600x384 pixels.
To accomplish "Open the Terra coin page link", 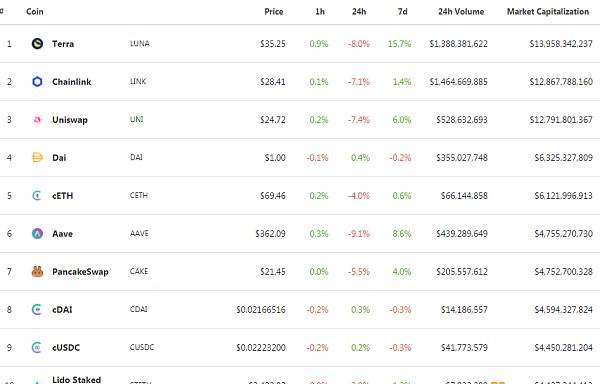I will (x=63, y=44).
